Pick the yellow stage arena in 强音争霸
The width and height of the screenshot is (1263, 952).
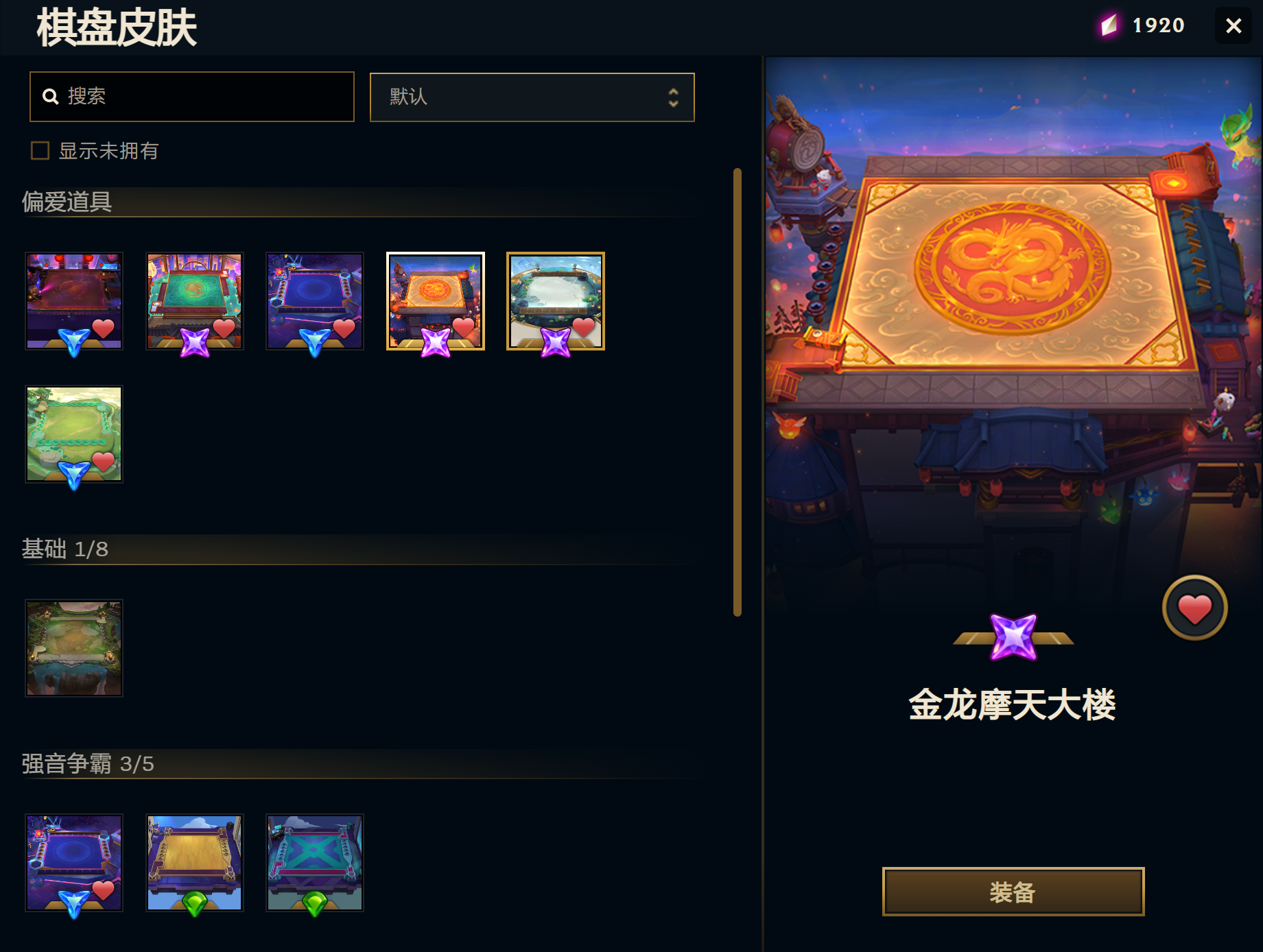pos(195,863)
